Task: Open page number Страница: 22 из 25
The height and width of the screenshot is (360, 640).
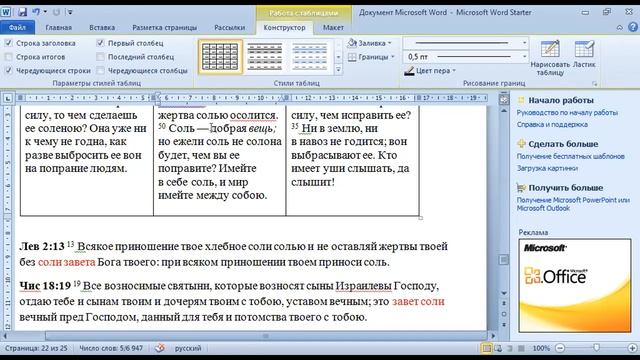Action: (36, 348)
